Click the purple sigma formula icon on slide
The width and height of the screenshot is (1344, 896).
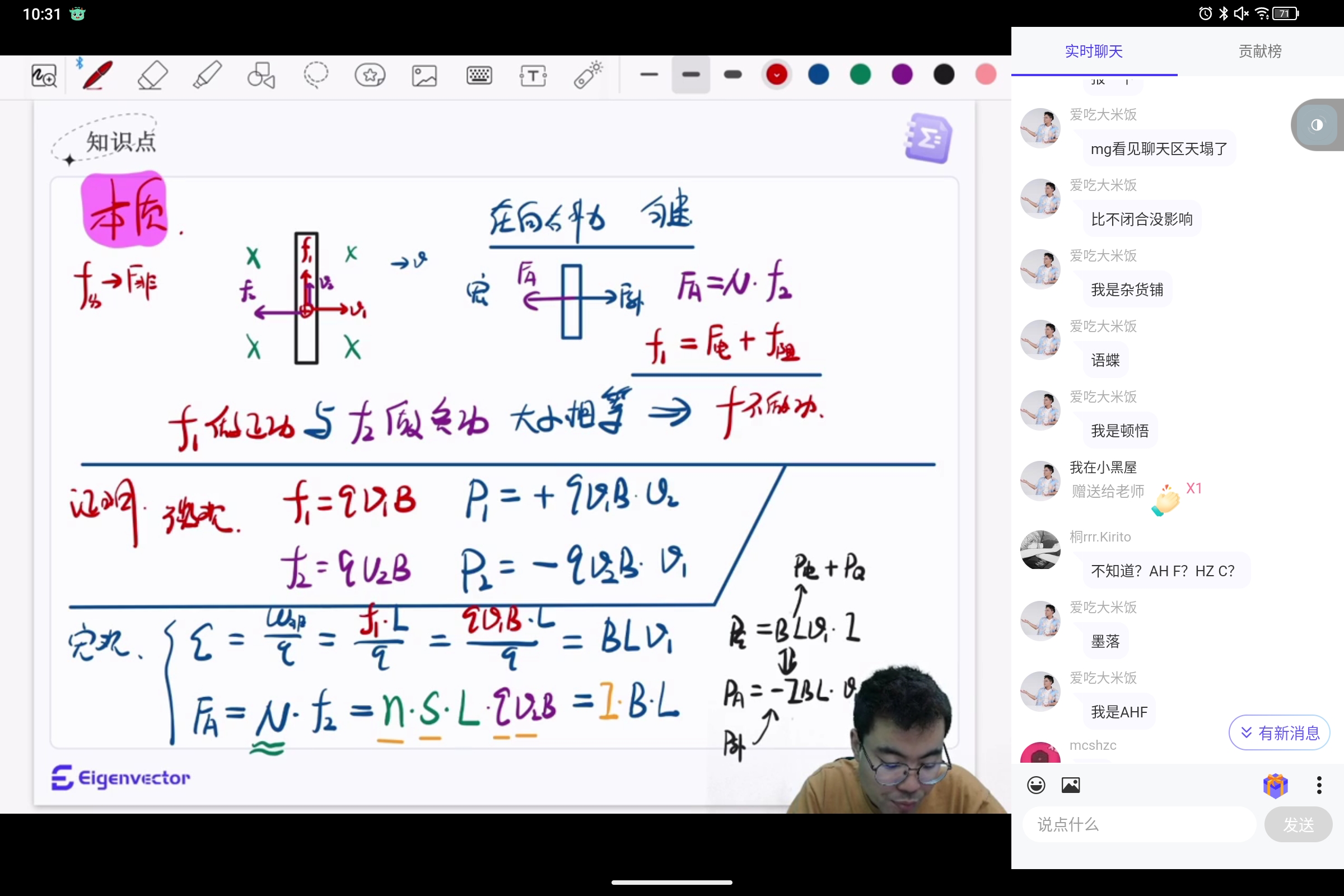click(928, 138)
